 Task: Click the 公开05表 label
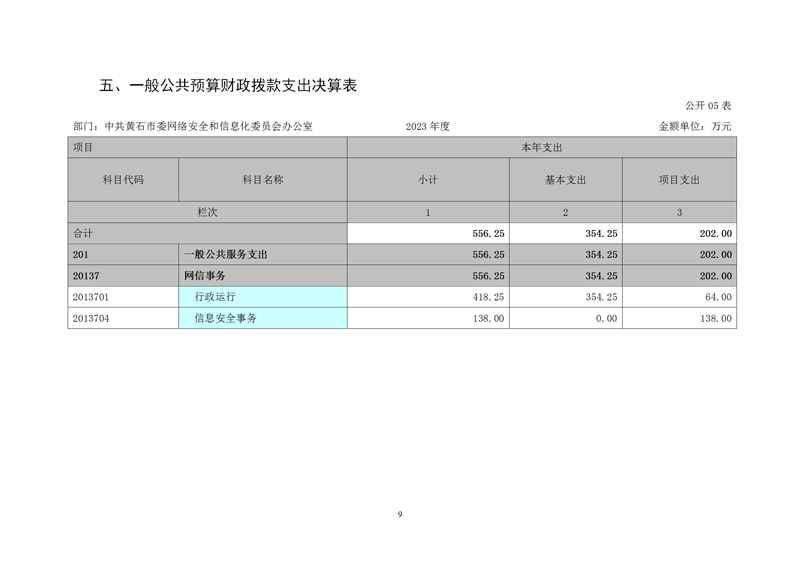(708, 106)
